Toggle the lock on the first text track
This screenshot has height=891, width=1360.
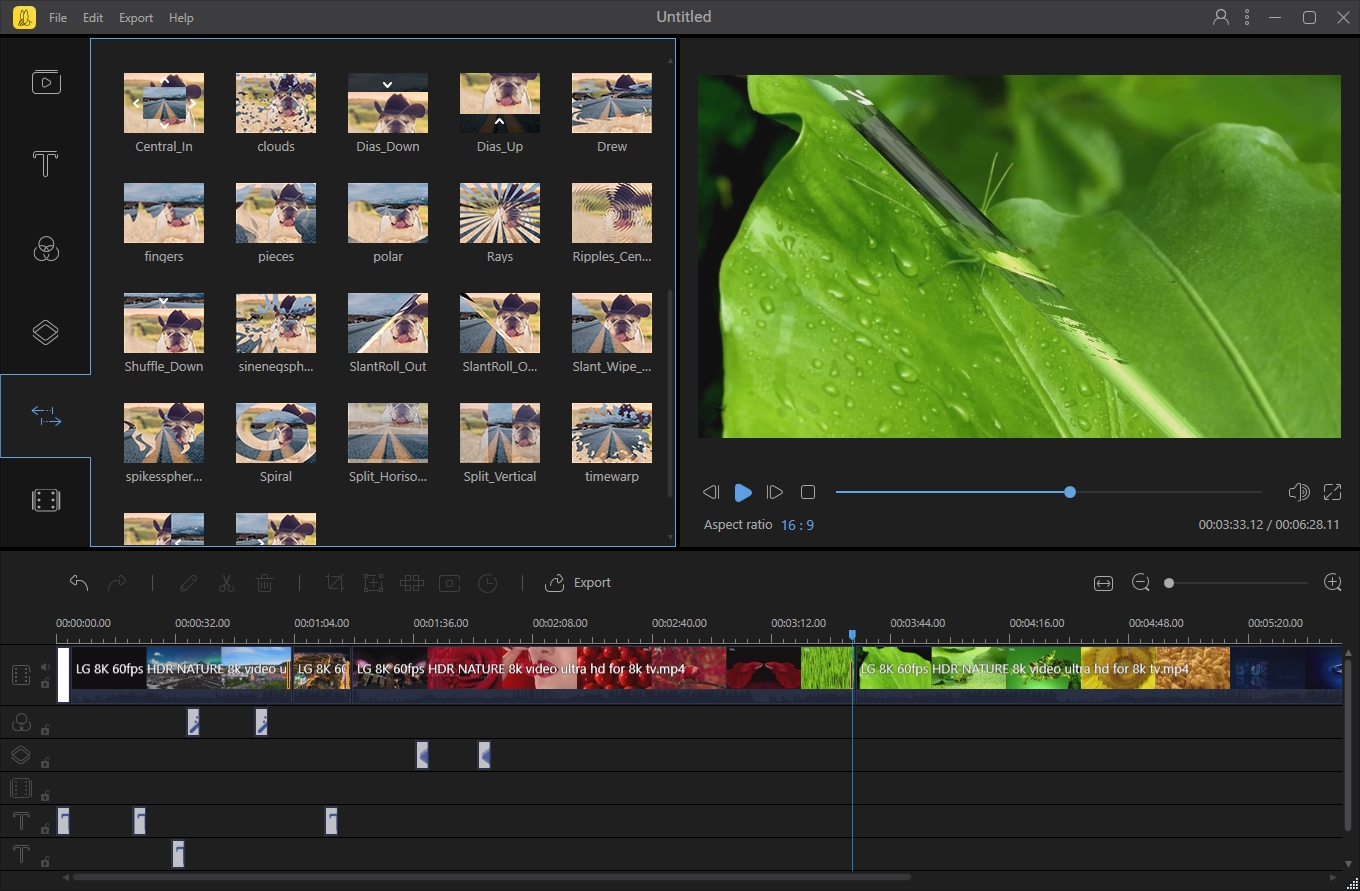(x=45, y=829)
